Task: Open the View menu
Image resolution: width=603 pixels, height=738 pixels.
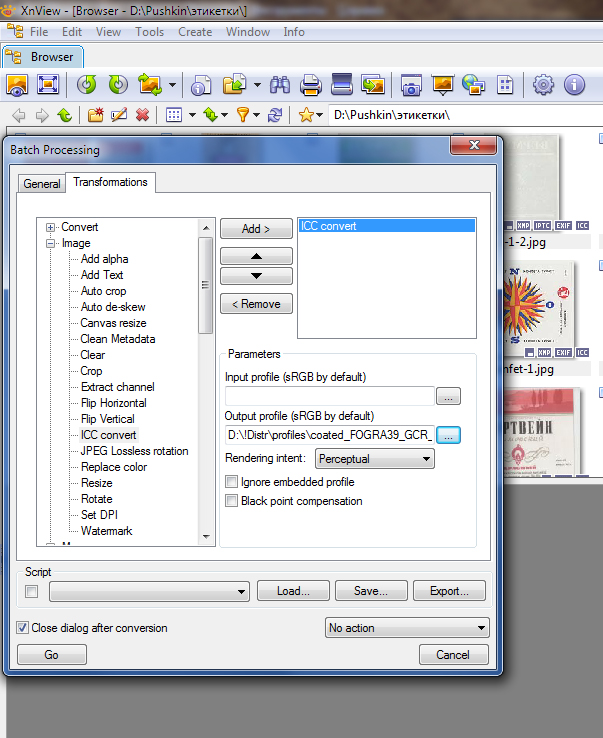Action: tap(108, 32)
